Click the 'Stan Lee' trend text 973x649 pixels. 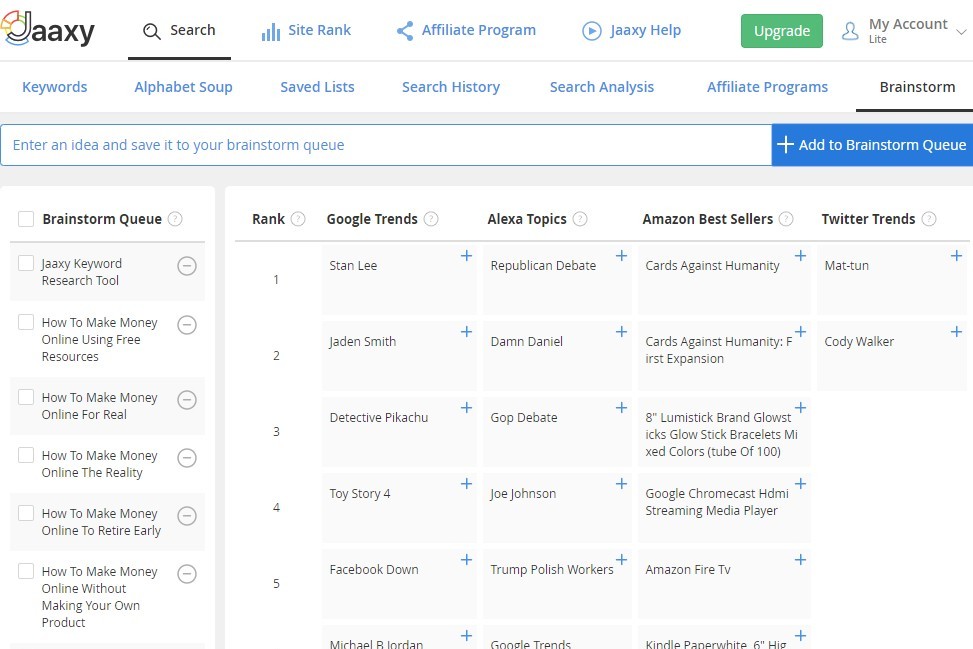click(x=353, y=266)
